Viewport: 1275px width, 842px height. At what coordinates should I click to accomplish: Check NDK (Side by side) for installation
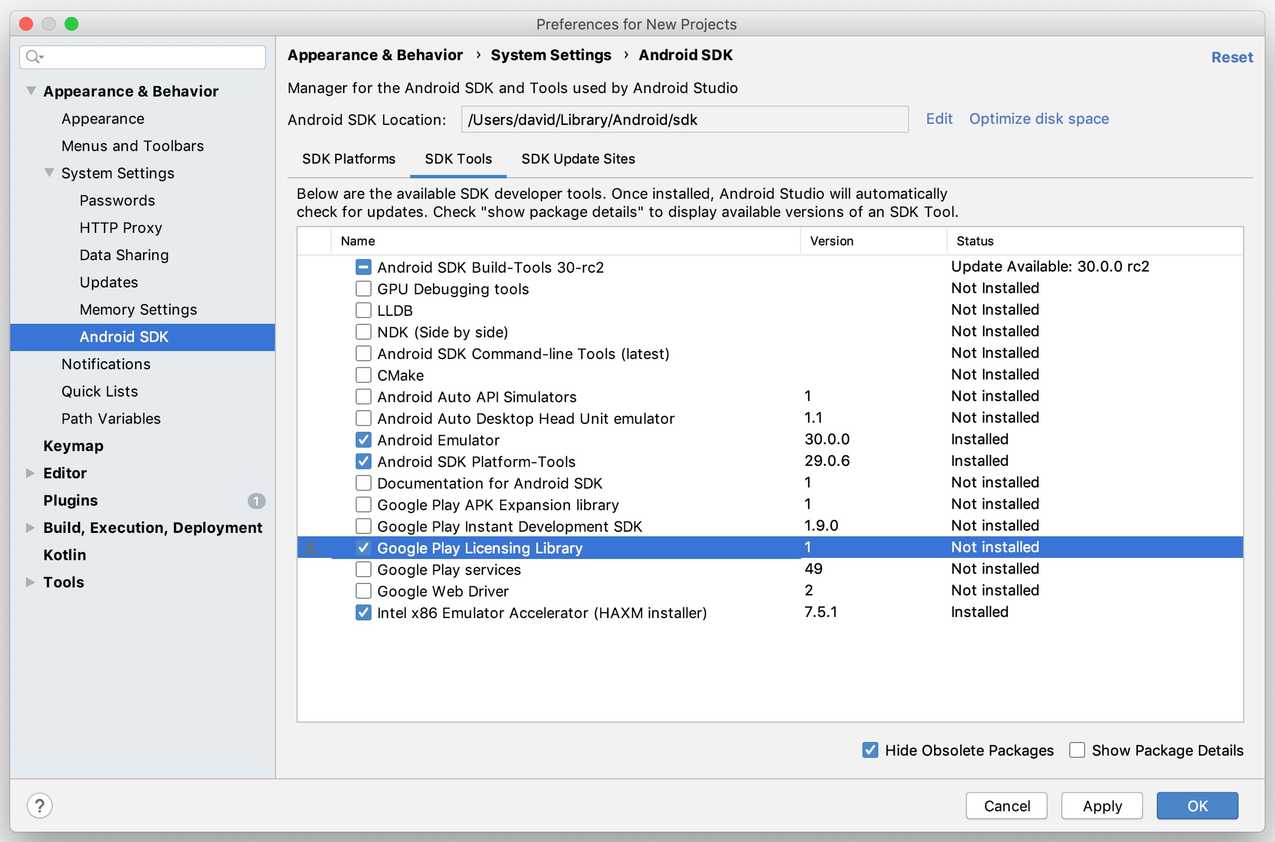[364, 331]
